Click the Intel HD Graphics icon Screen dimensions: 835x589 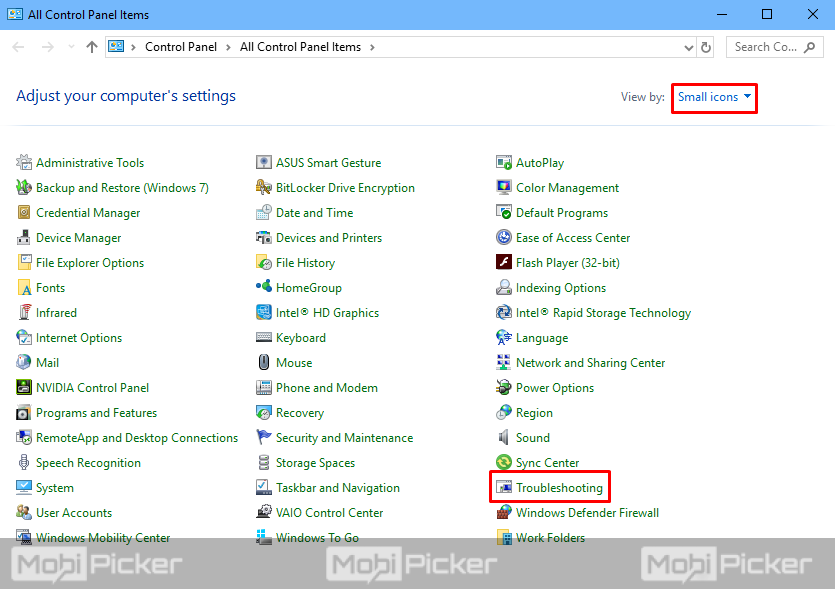click(x=264, y=313)
